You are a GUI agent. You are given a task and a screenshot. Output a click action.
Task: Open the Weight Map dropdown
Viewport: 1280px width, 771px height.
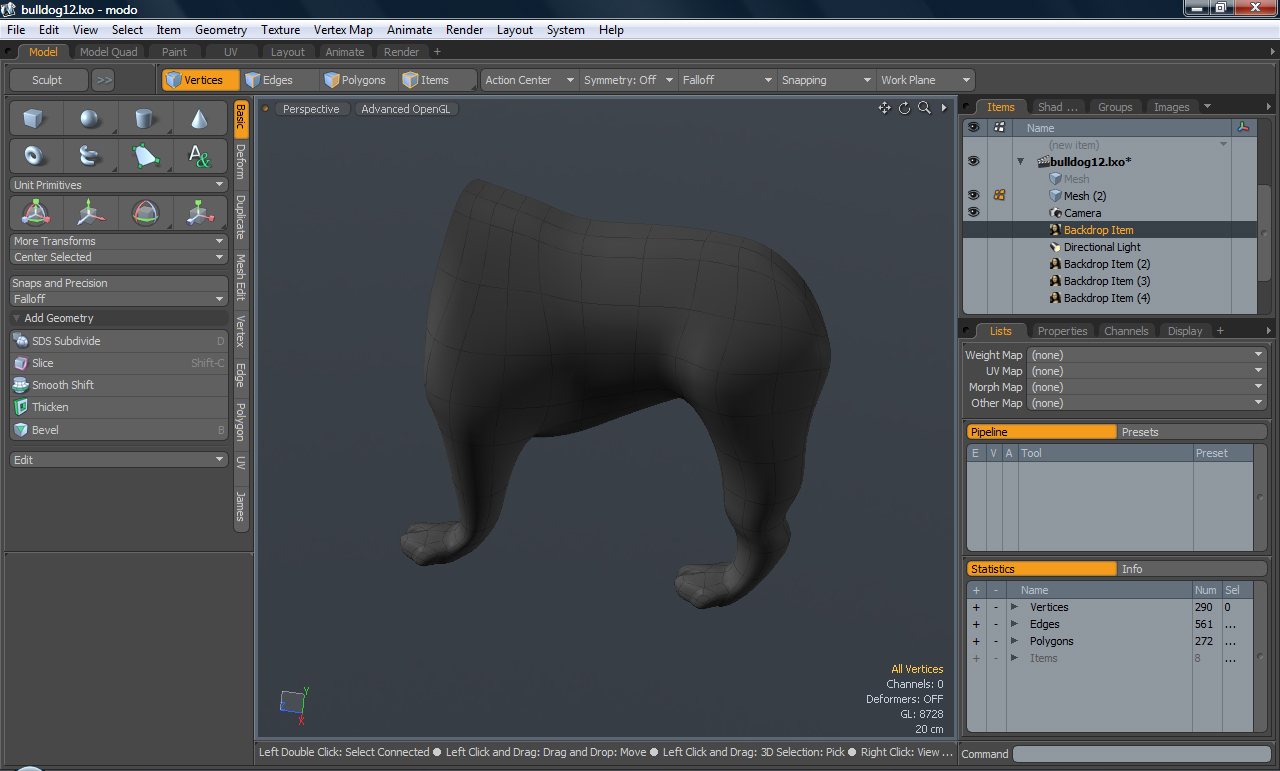pos(1147,355)
